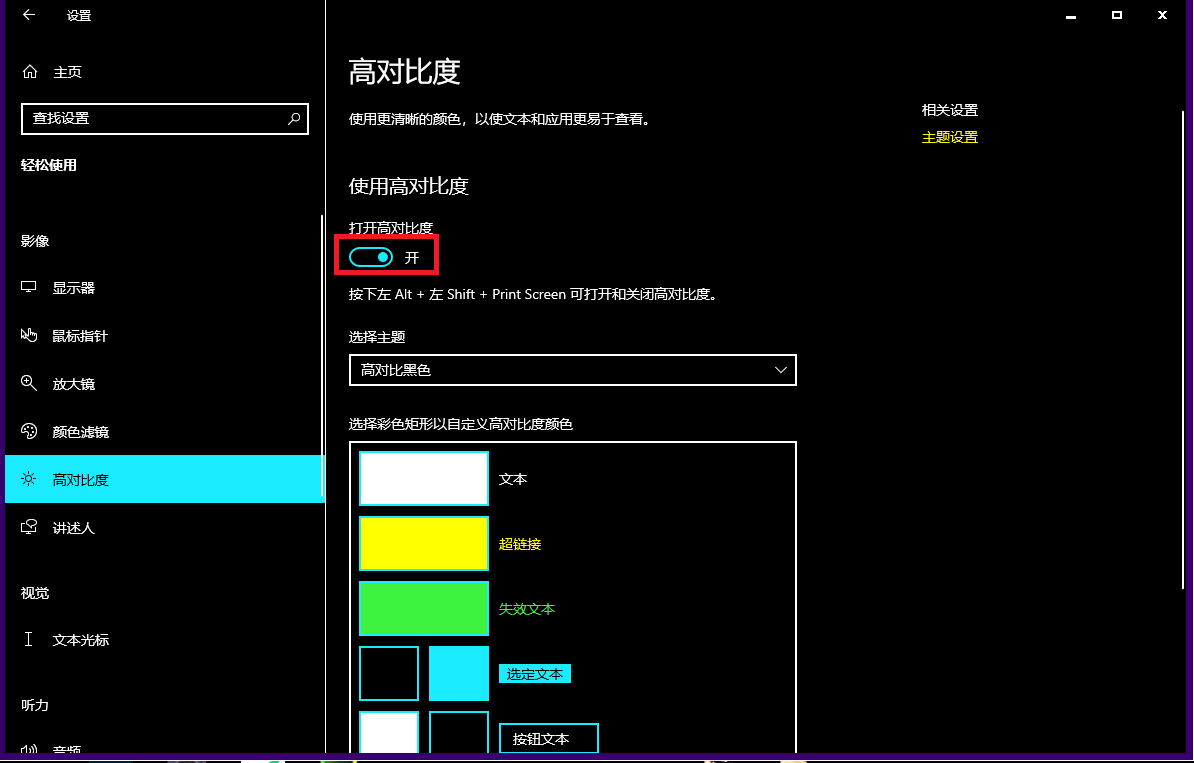
Task: Click the back arrow to return
Action: (26, 15)
